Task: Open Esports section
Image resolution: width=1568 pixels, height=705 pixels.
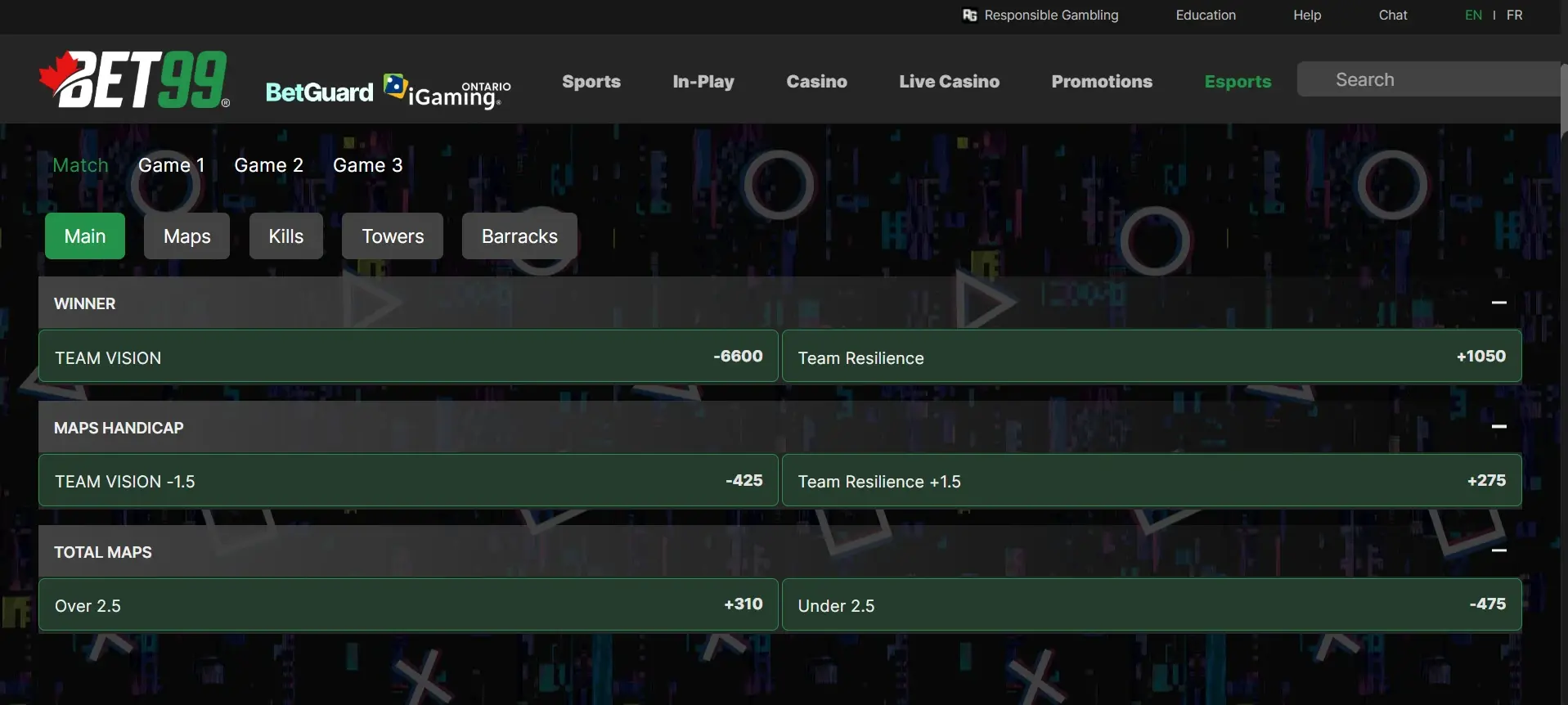Action: click(1238, 81)
